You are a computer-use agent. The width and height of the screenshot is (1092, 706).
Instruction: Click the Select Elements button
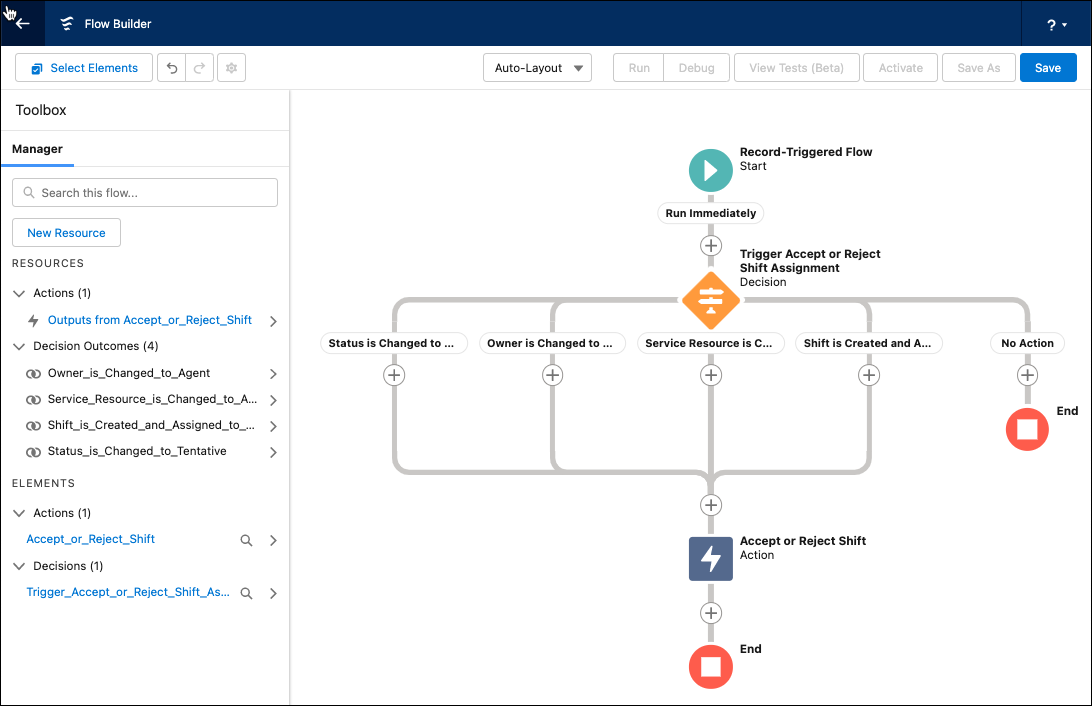(x=84, y=68)
